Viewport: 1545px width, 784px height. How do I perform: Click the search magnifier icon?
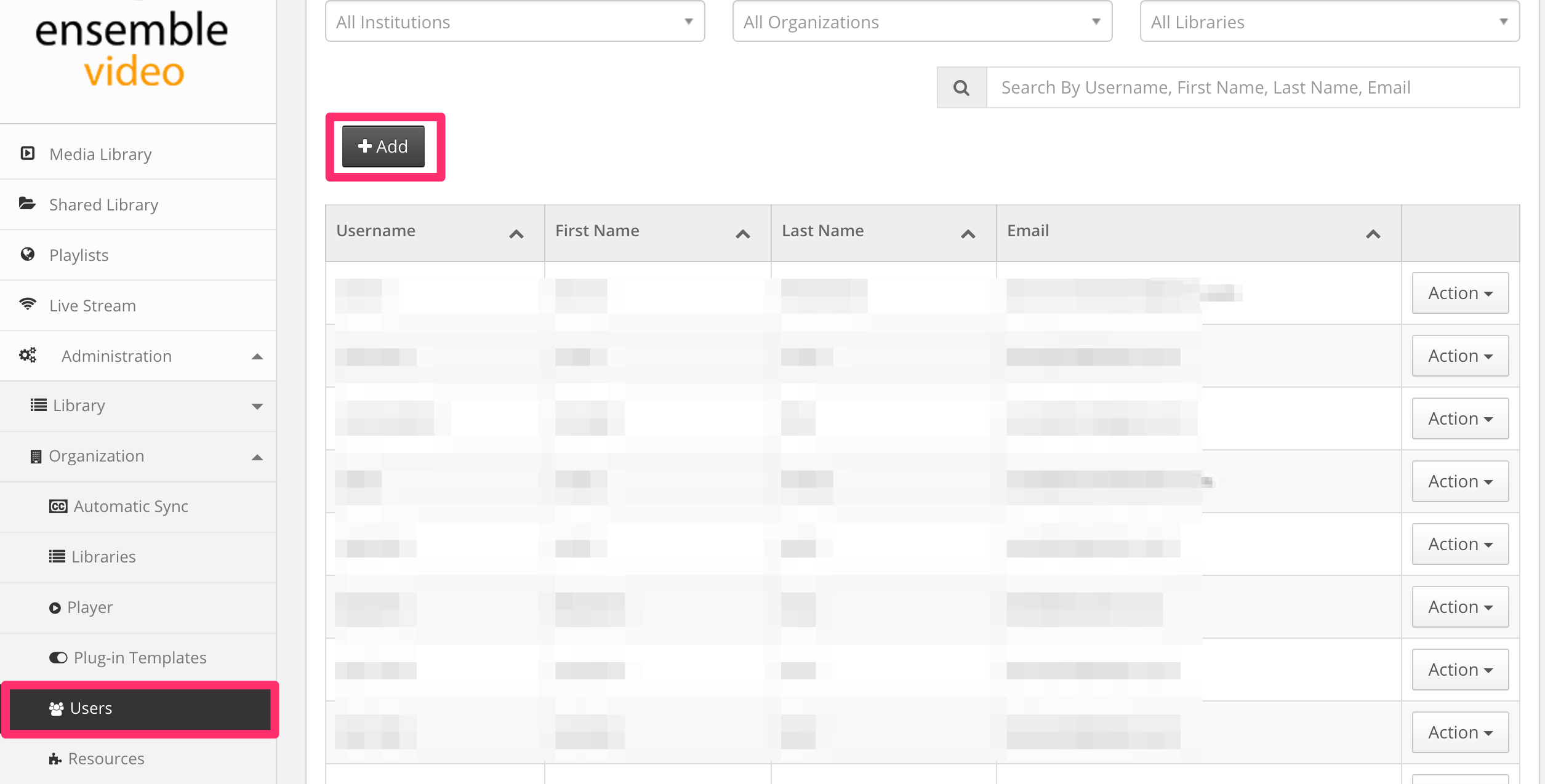pyautogui.click(x=960, y=87)
